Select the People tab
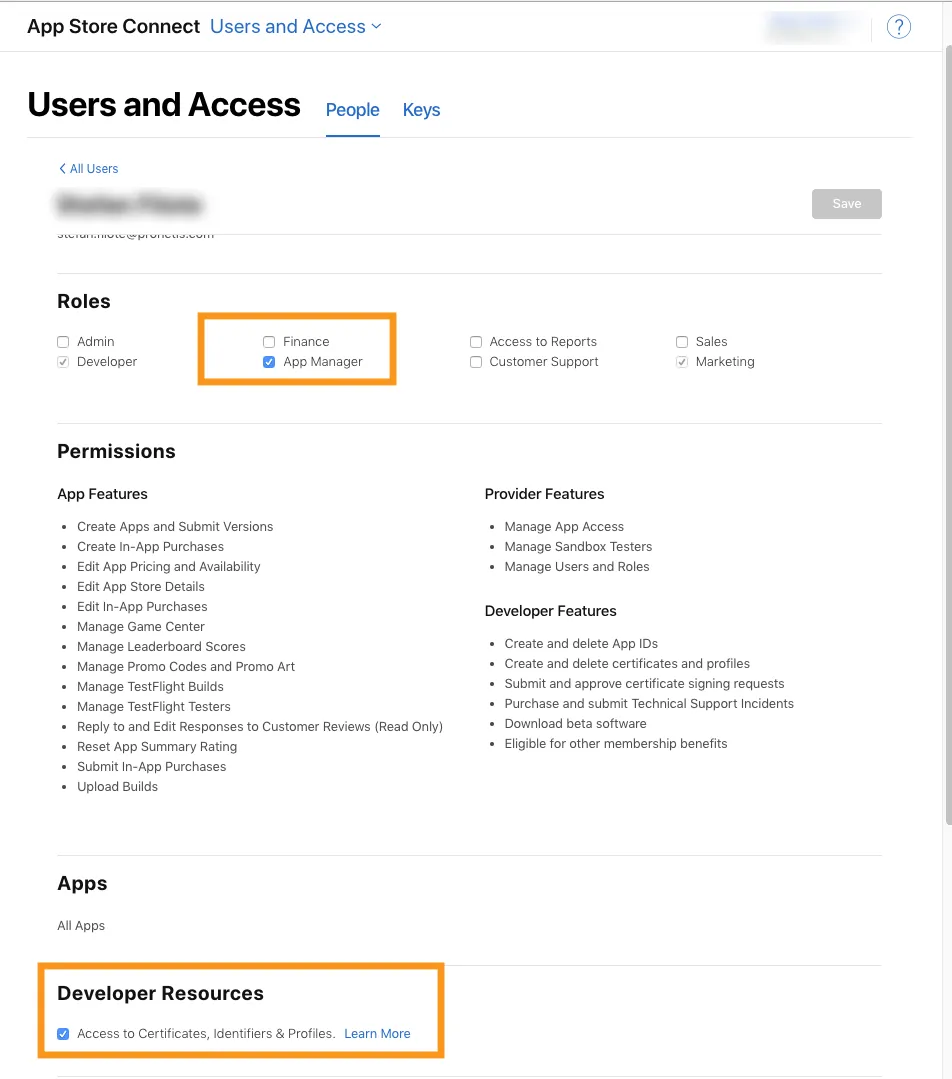Viewport: 952px width, 1079px height. 352,110
